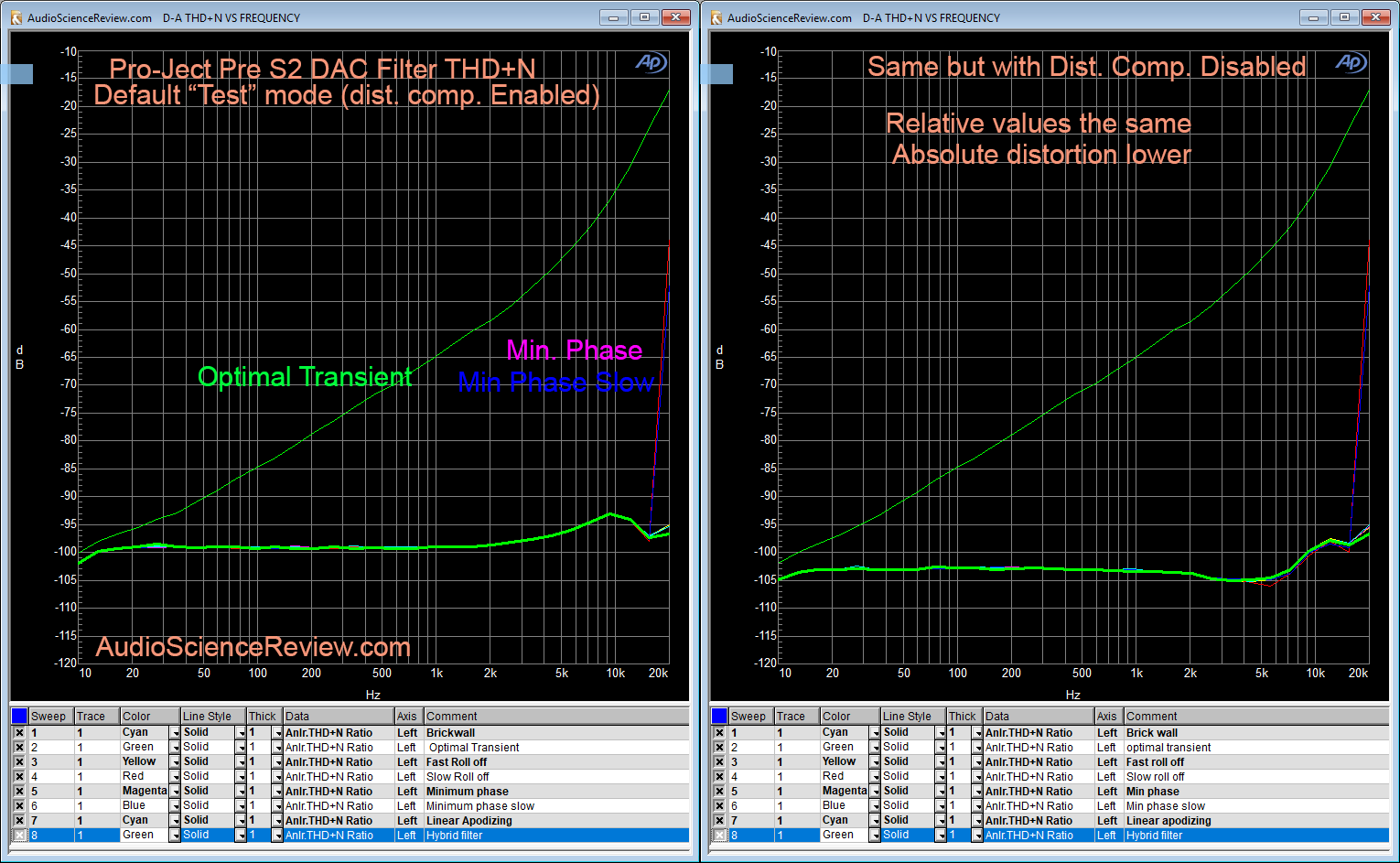Screen dimensions: 1400x863
Task: Select the highlighted Hybrid filter row in left window
Action: (350, 836)
